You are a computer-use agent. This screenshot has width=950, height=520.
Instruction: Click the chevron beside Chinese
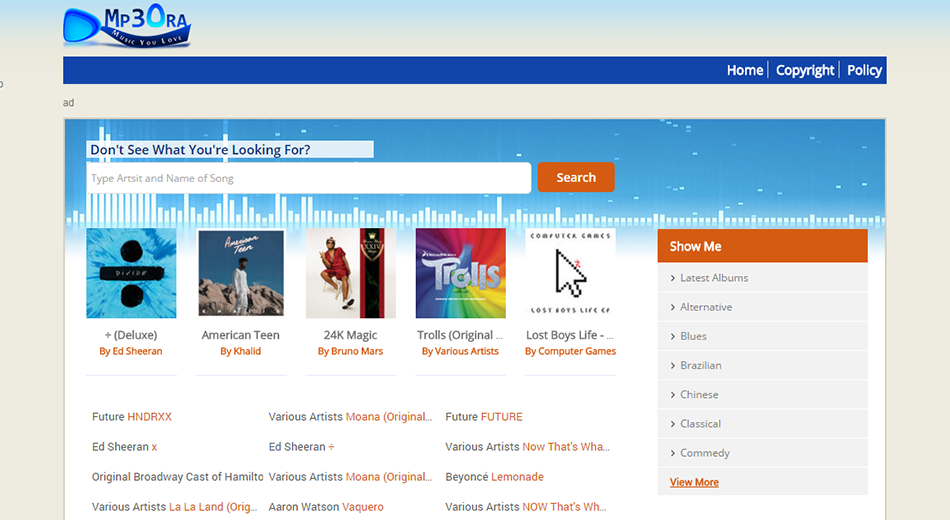pyautogui.click(x=673, y=395)
